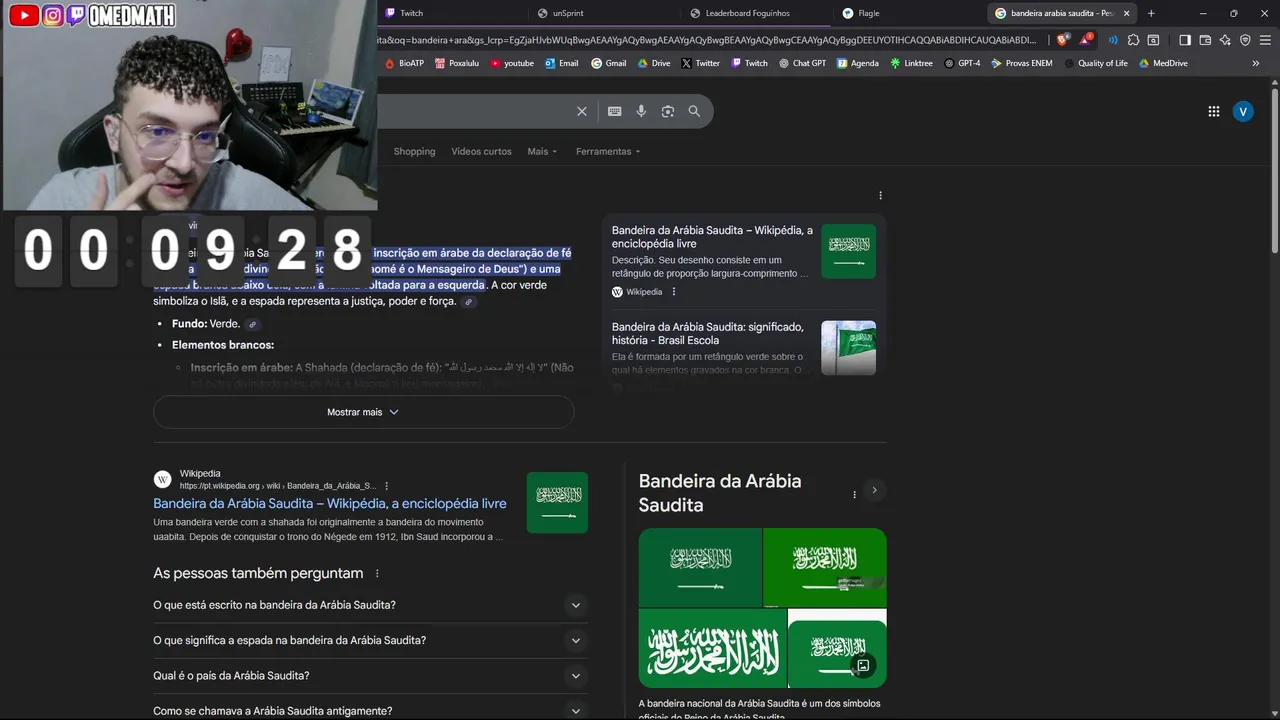Start voice search with microphone icon

click(641, 111)
